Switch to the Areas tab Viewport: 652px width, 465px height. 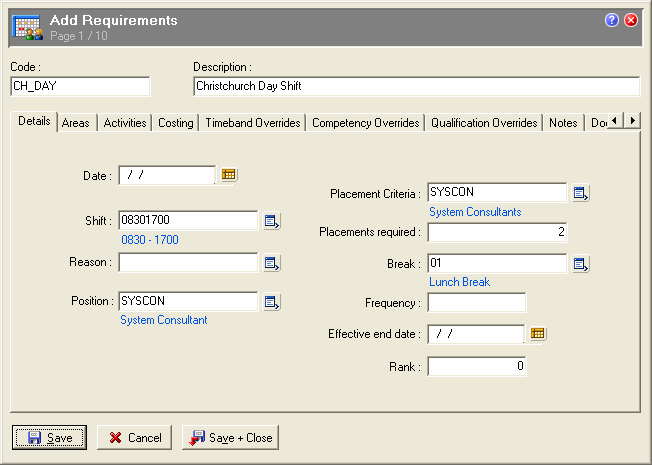[75, 123]
